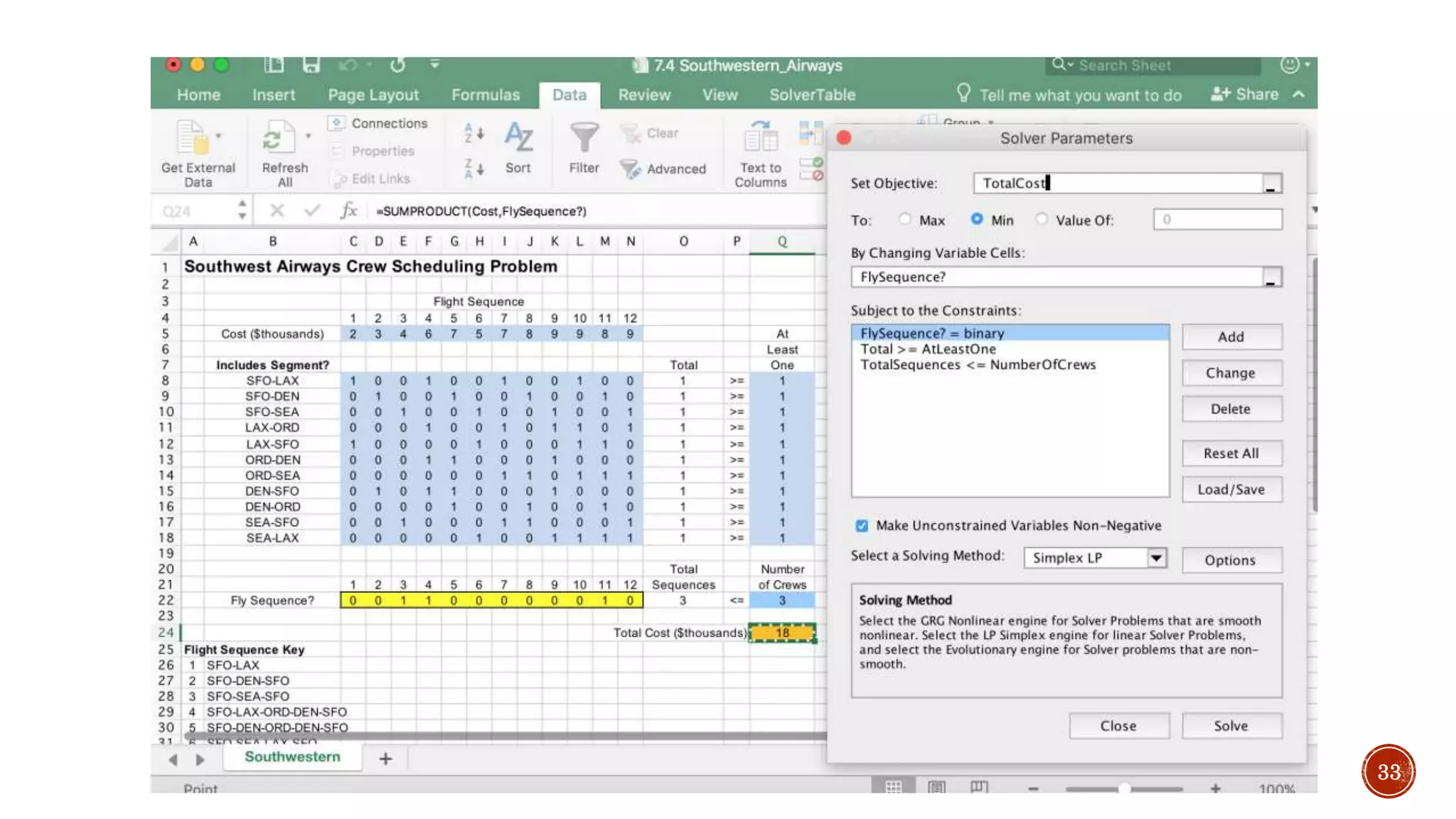This screenshot has height=819, width=1456.
Task: Open the Text to Columns tool
Action: click(760, 138)
